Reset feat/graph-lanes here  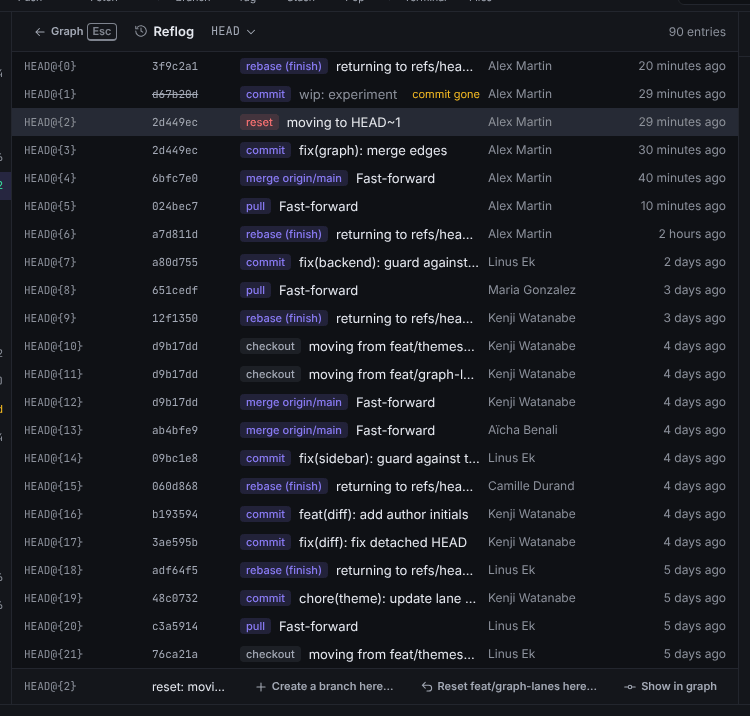509,686
